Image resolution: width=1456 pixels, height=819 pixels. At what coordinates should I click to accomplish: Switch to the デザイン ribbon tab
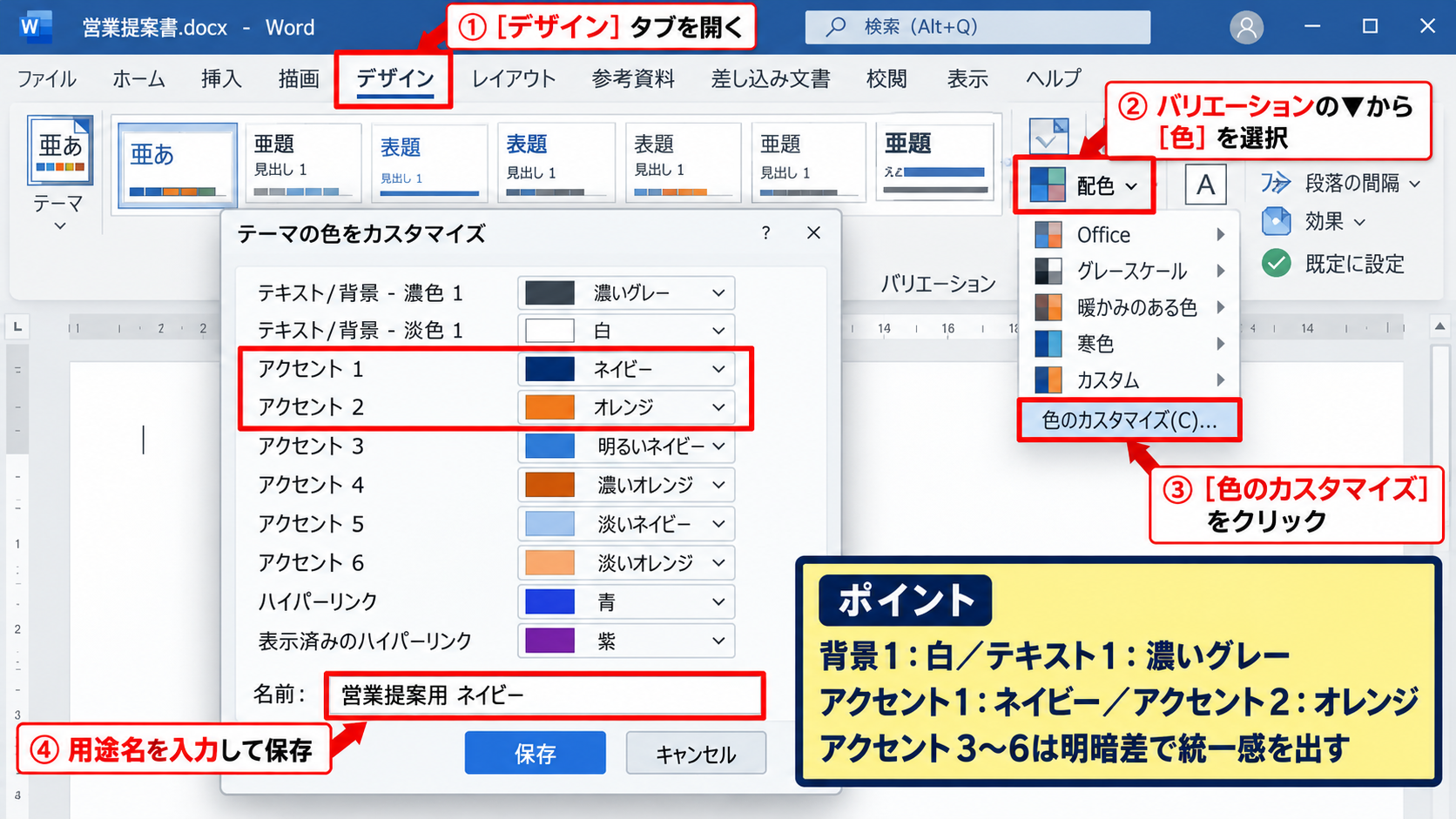394,79
